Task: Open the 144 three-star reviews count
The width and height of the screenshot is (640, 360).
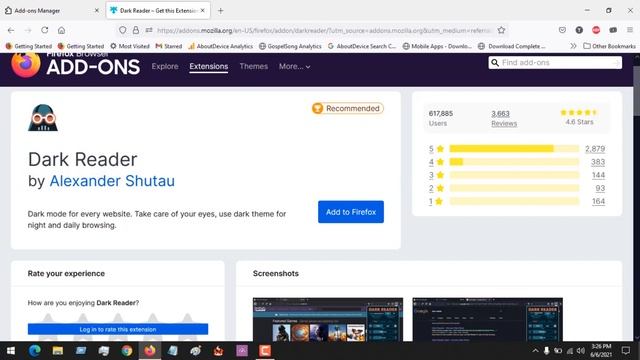Action: [598, 175]
